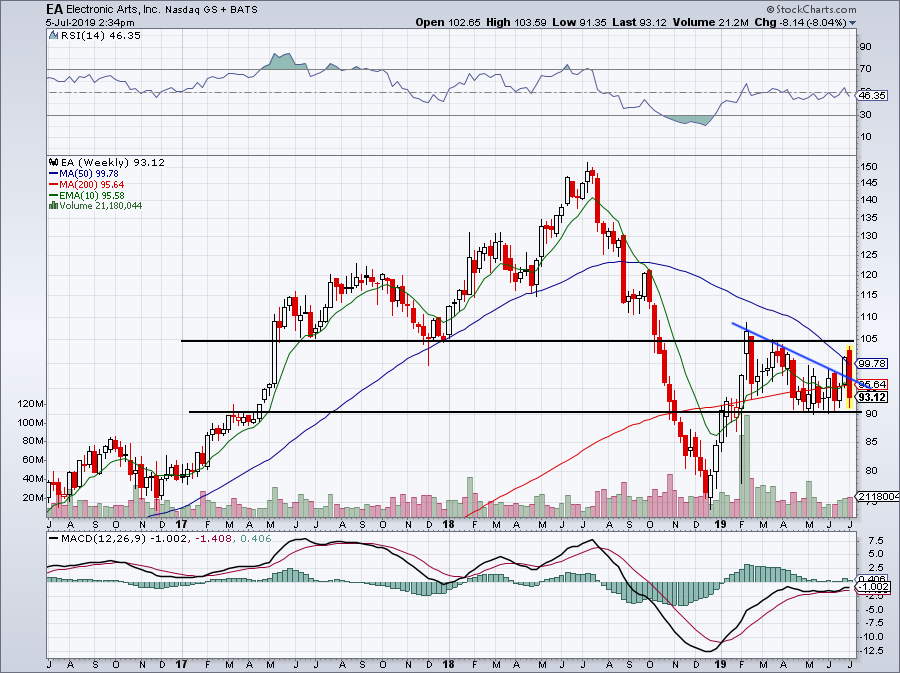Click the 2118004 volume tag on right axis
Image resolution: width=900 pixels, height=673 pixels.
pyautogui.click(x=878, y=496)
